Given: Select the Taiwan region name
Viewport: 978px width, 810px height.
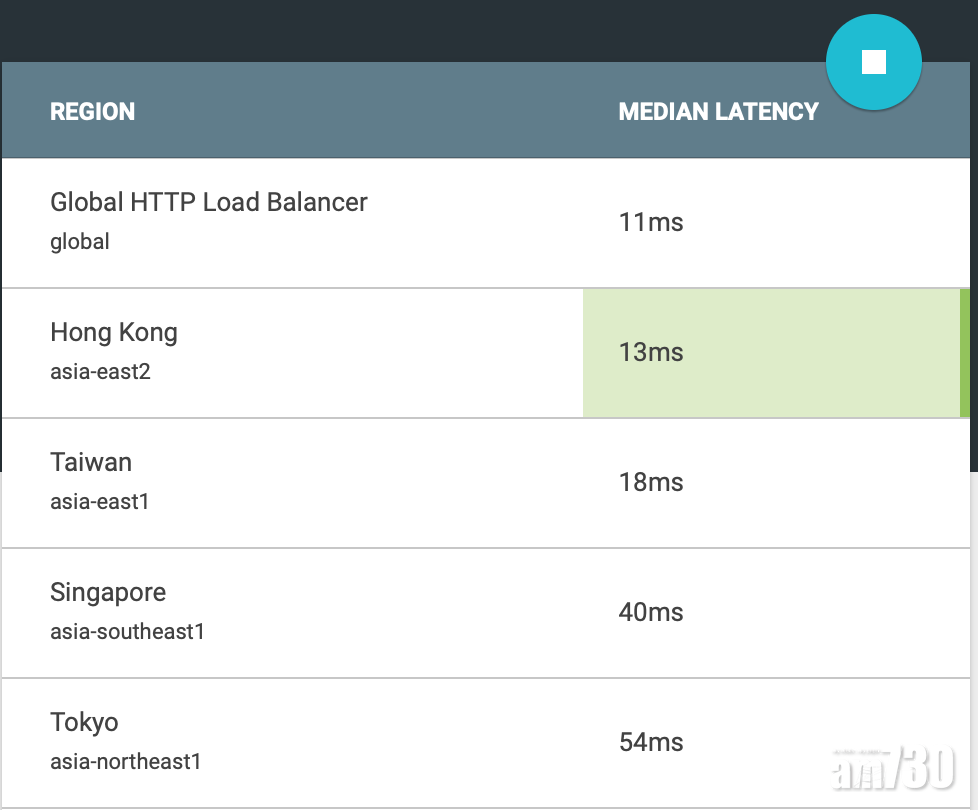Looking at the screenshot, I should 91,462.
